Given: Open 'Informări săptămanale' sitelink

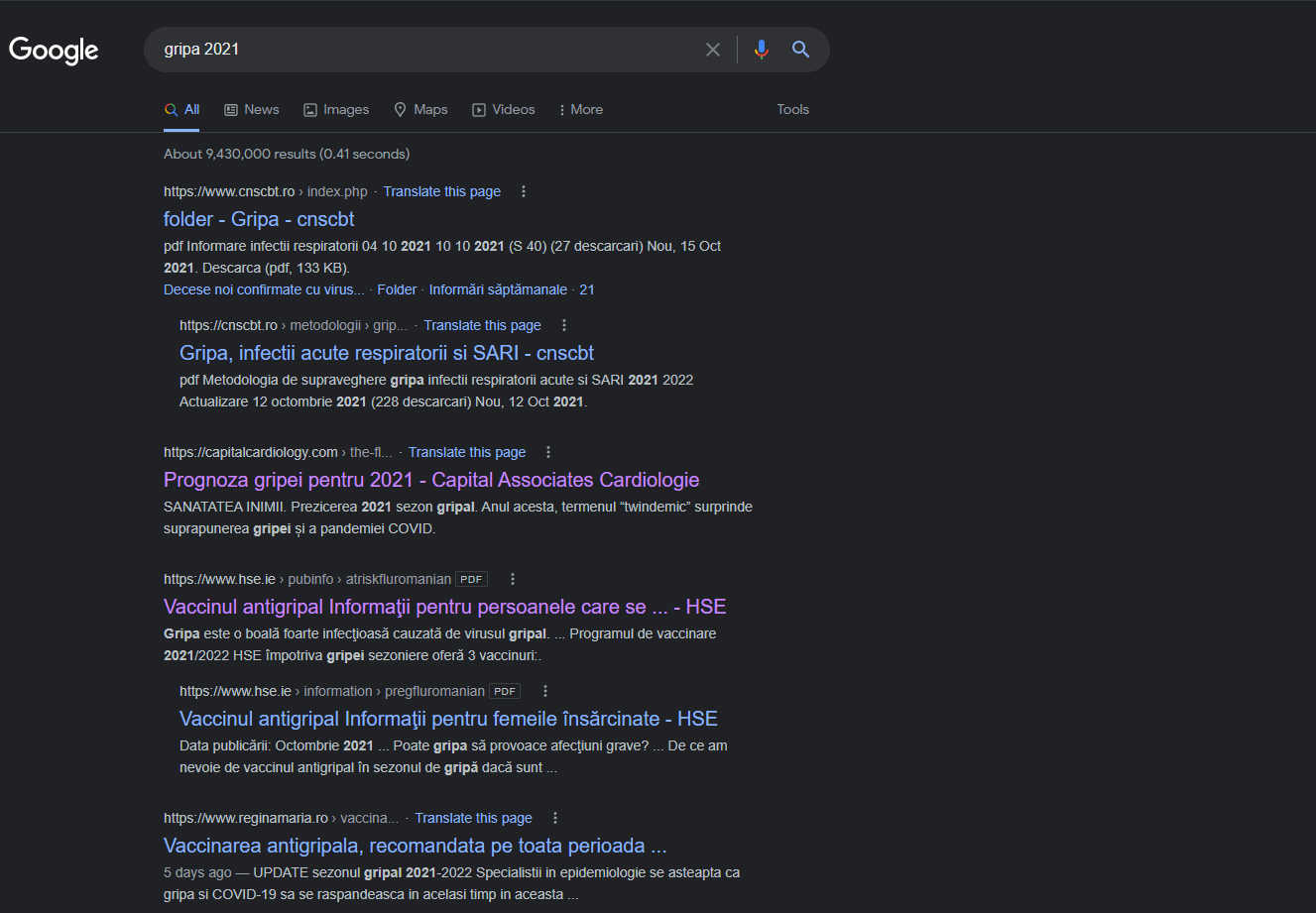Looking at the screenshot, I should 498,289.
